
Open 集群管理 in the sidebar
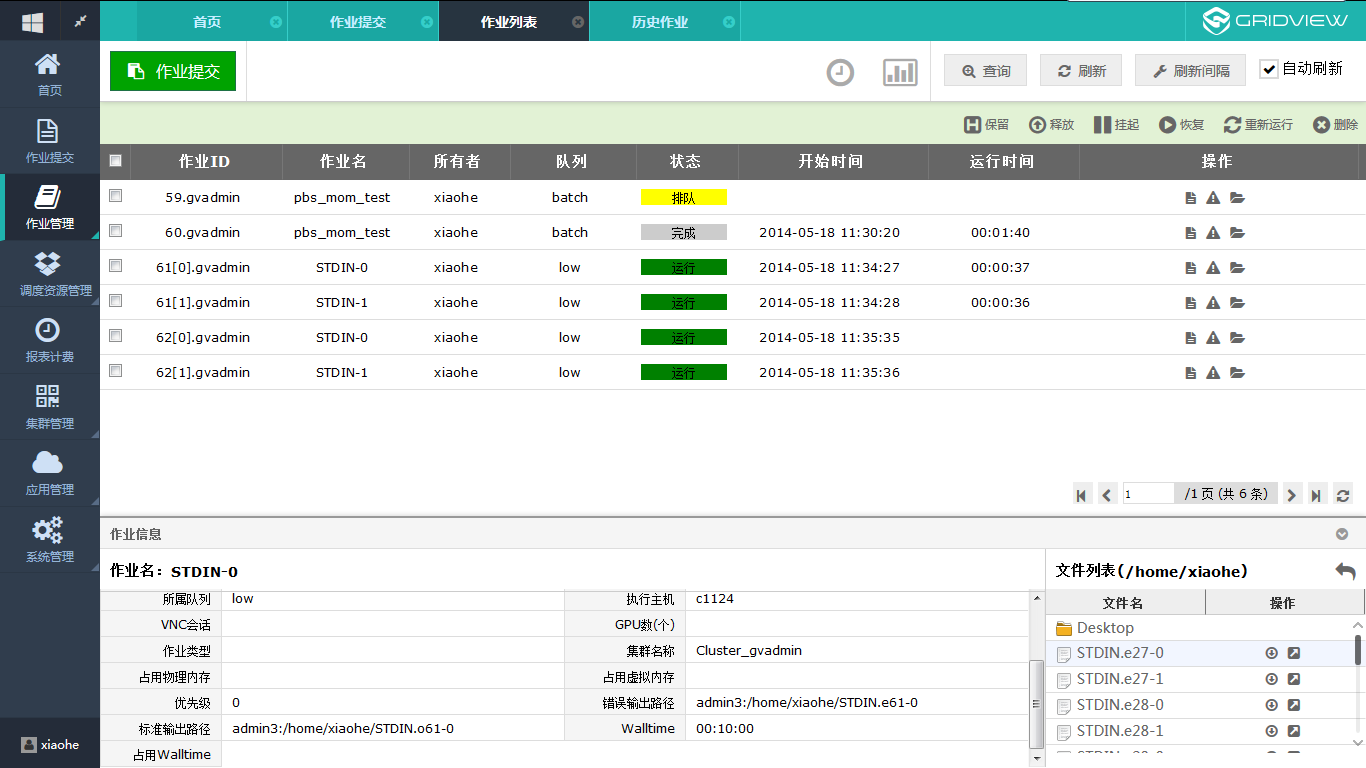[49, 407]
